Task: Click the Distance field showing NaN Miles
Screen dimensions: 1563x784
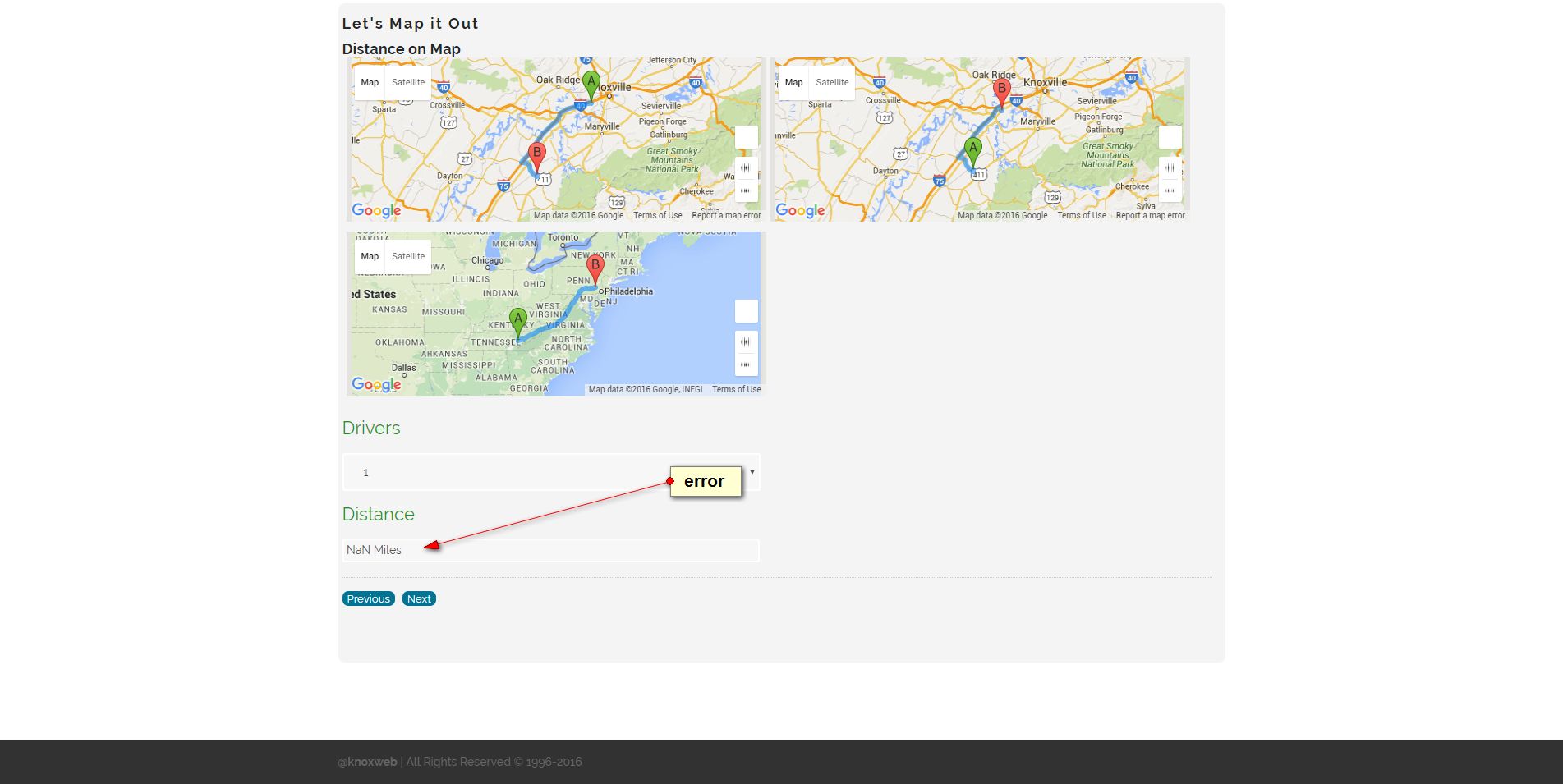Action: coord(551,550)
